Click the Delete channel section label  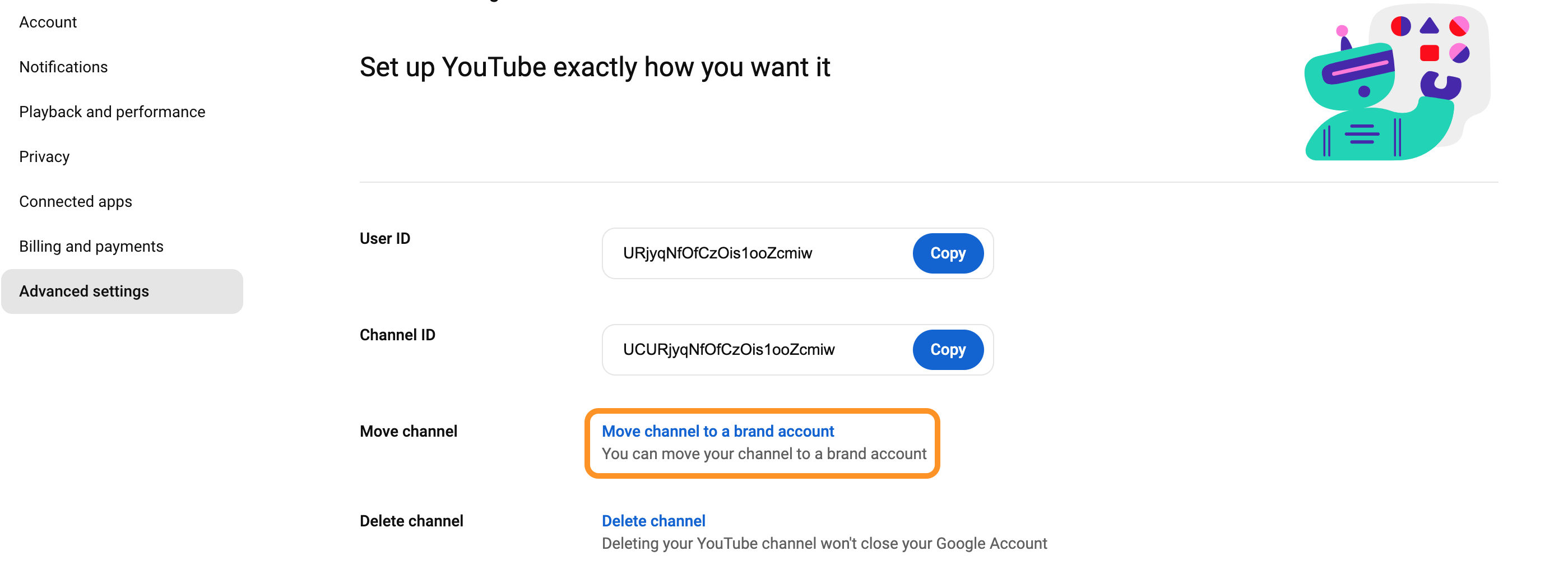click(x=411, y=521)
